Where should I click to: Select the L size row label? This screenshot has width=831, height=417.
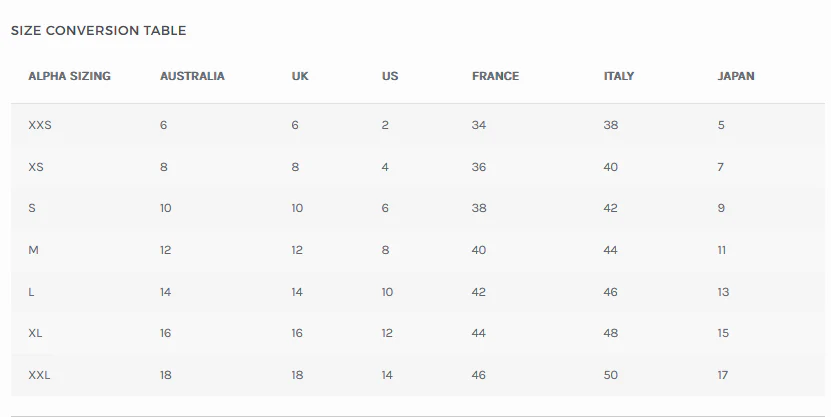click(32, 292)
